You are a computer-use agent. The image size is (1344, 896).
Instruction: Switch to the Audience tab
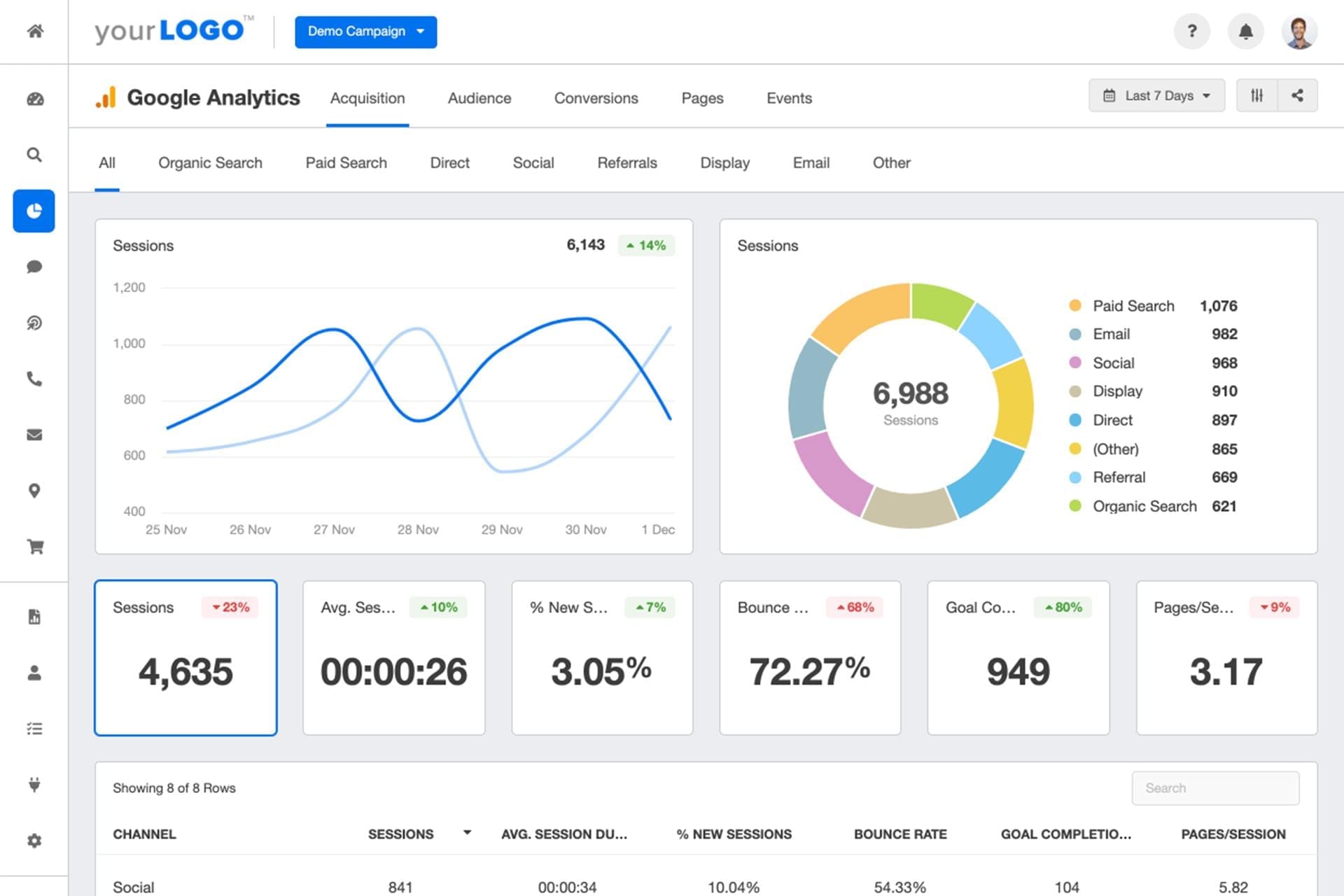(x=479, y=98)
